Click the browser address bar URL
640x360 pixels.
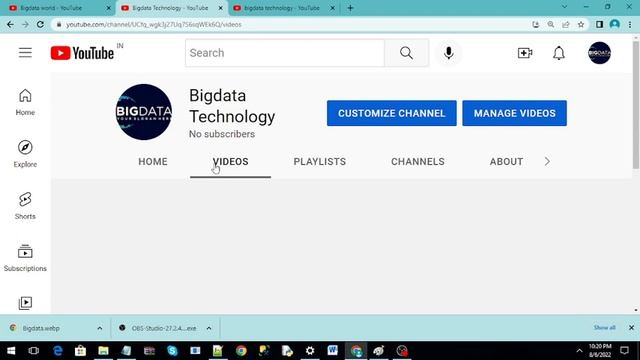coord(153,24)
